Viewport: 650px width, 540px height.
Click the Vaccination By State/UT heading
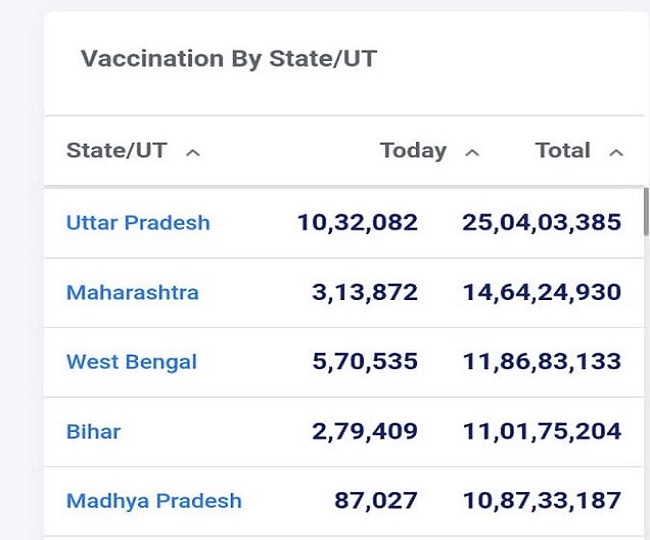(x=229, y=58)
